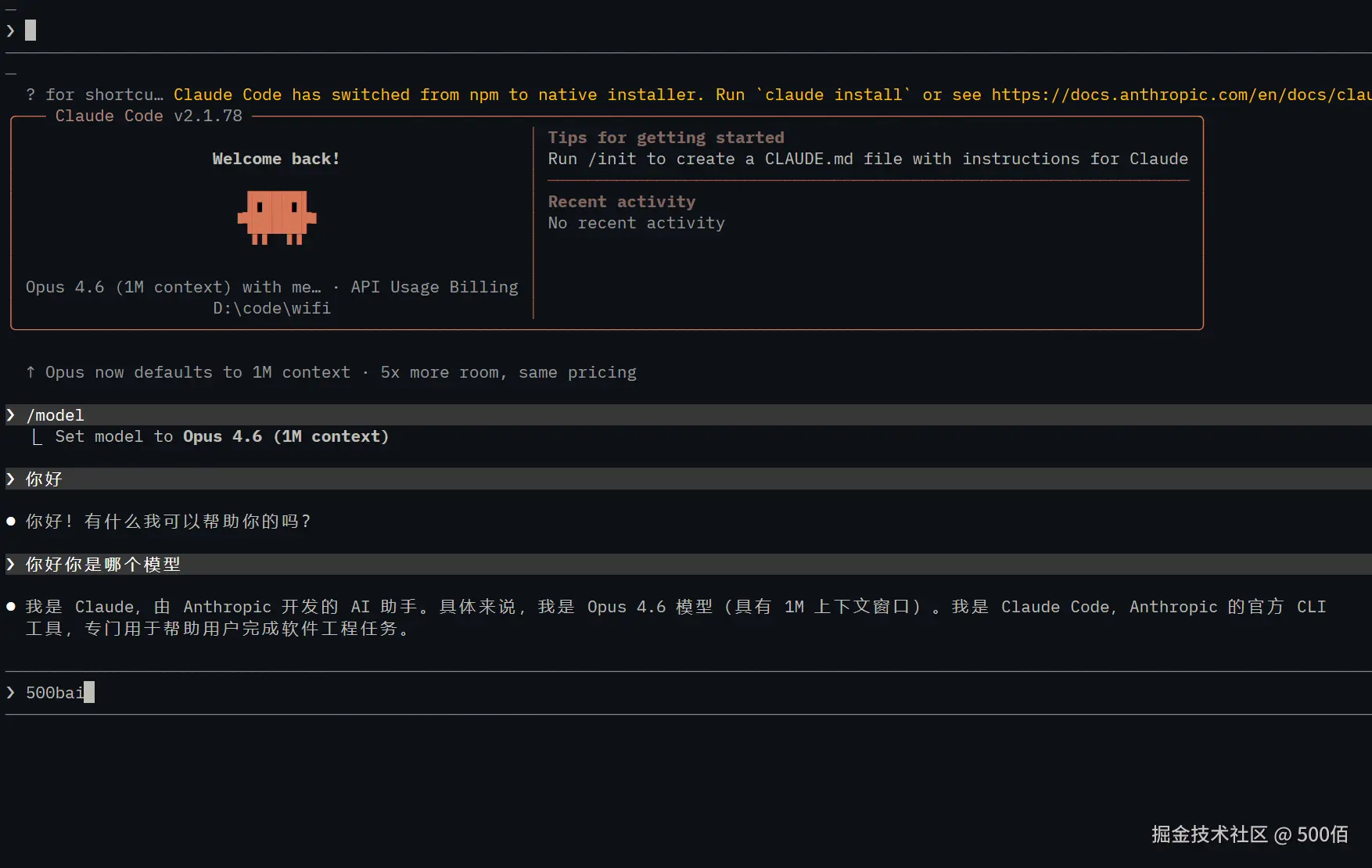Click the "No recent activity" text
This screenshot has height=868, width=1372.
(x=636, y=223)
